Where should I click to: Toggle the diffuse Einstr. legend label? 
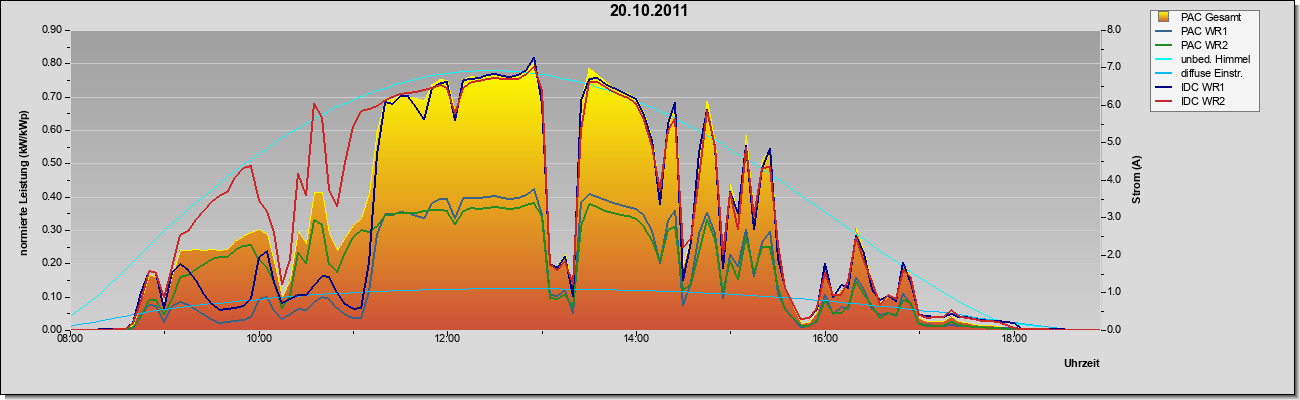[1213, 73]
